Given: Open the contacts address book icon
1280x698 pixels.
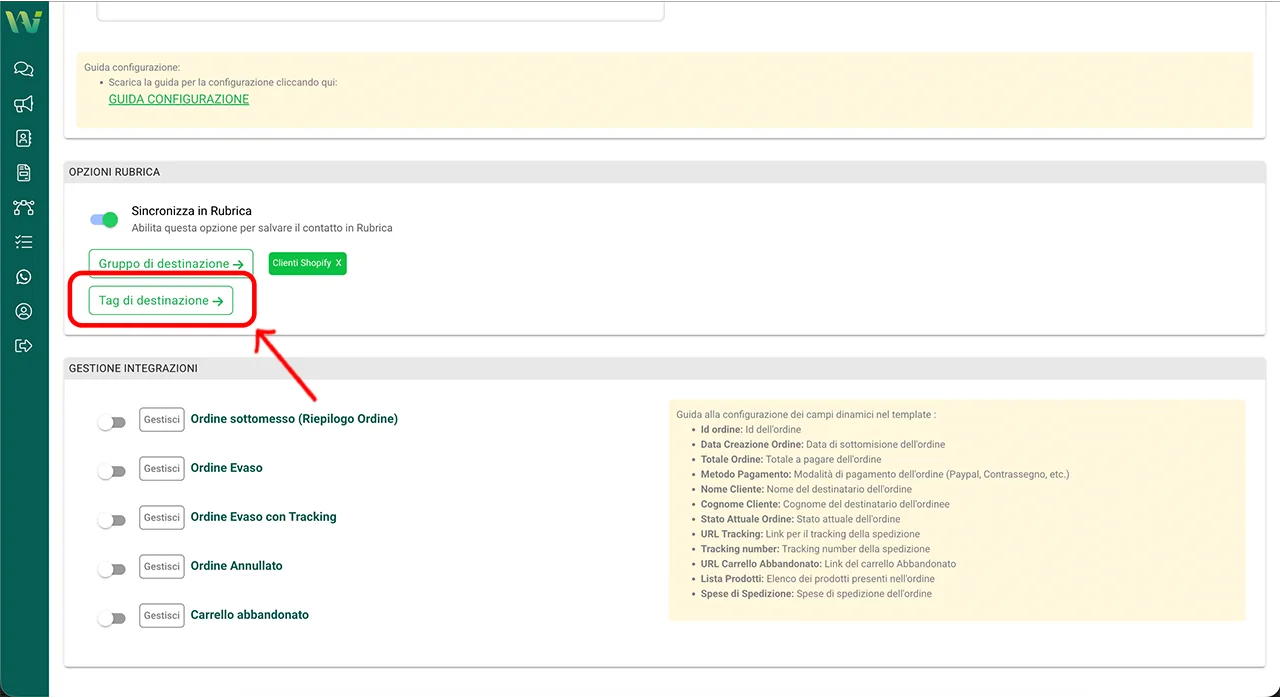Looking at the screenshot, I should [x=24, y=139].
